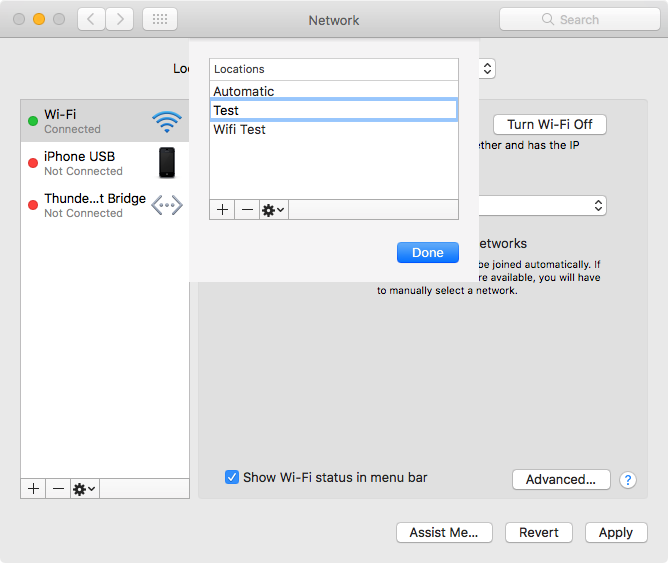Screen dimensions: 668x563
Task: Click the Done button
Action: click(x=428, y=253)
